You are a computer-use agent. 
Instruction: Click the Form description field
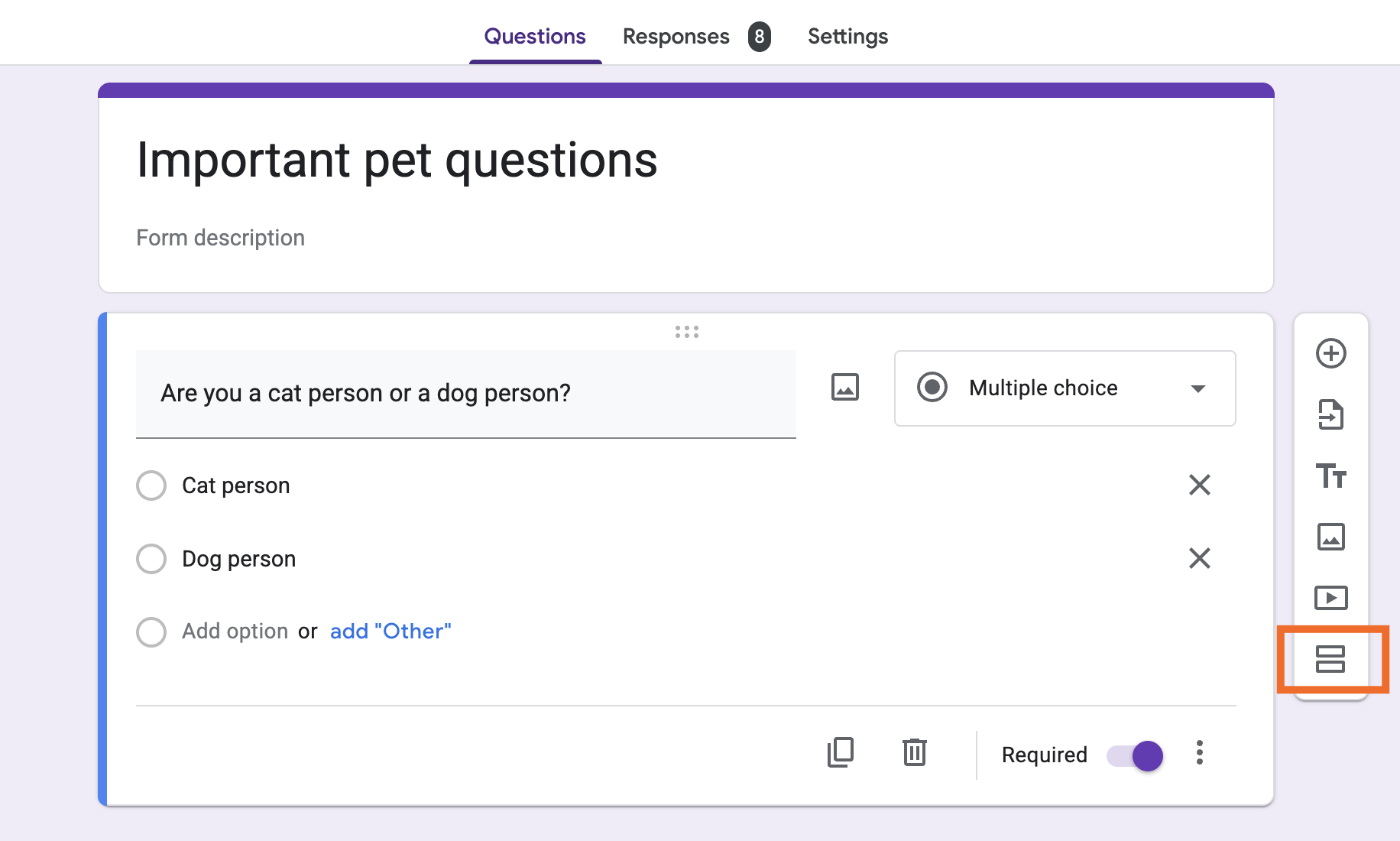click(220, 238)
